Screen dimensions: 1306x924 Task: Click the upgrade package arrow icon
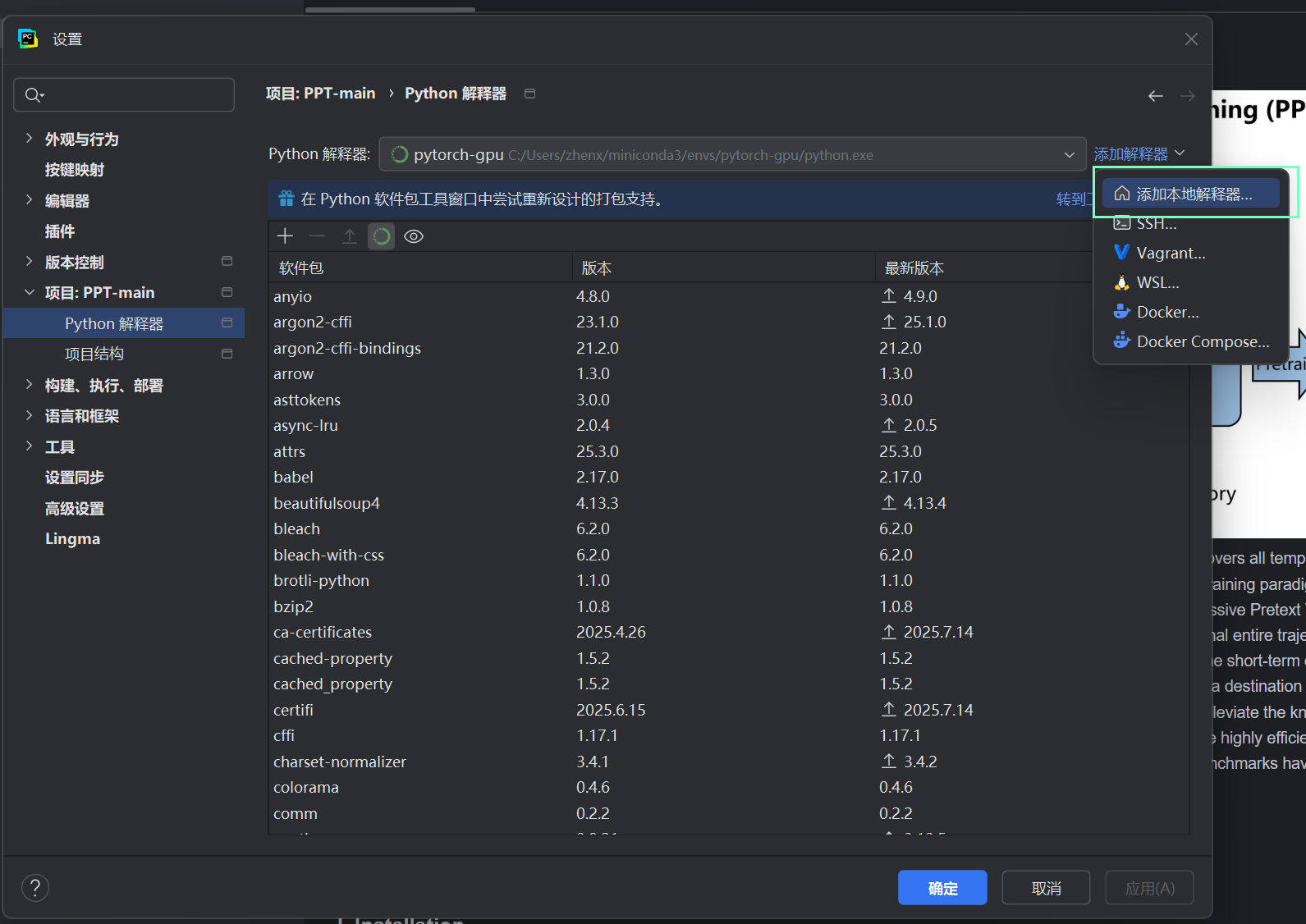click(349, 236)
